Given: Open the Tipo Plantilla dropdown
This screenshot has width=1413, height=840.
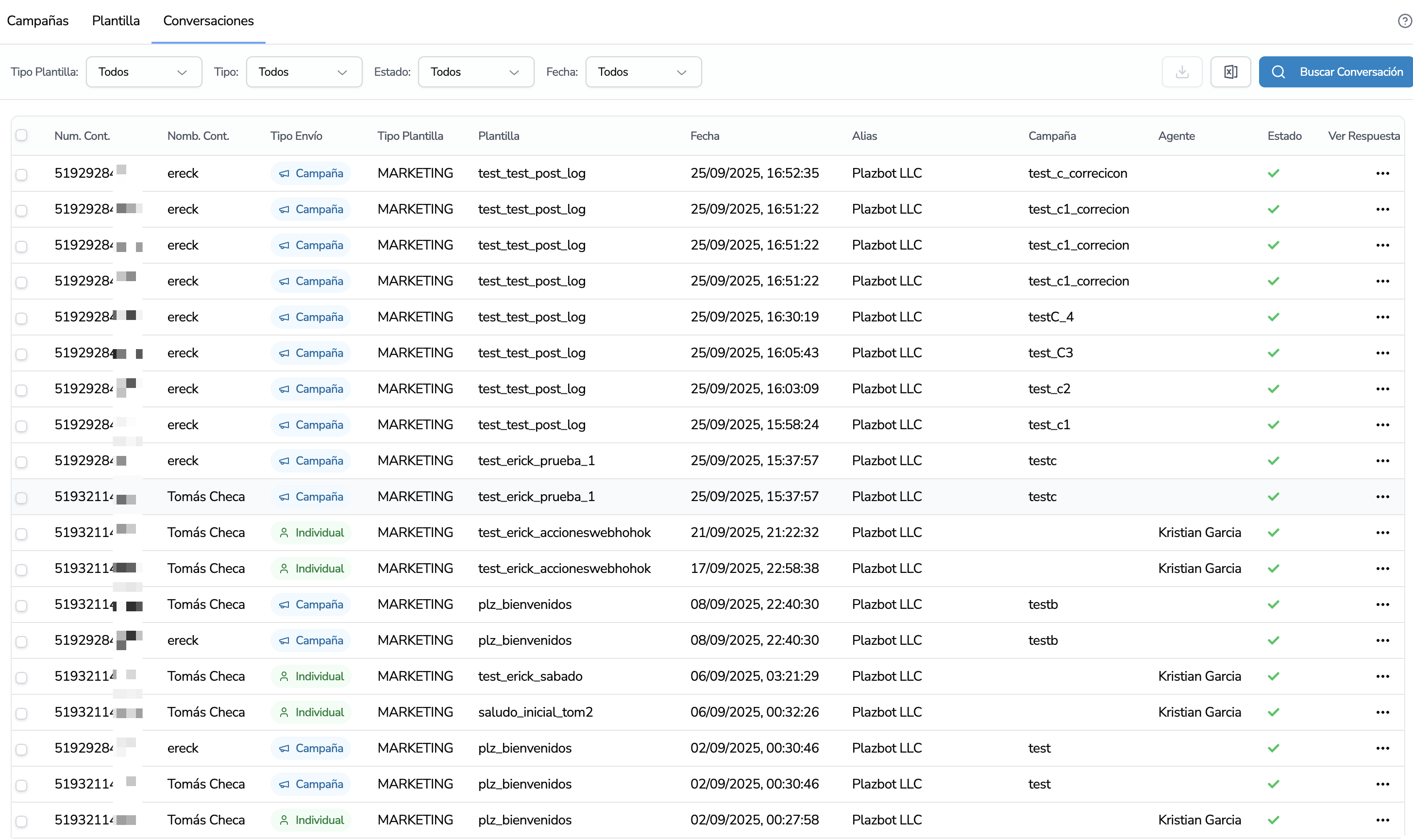Looking at the screenshot, I should 144,72.
